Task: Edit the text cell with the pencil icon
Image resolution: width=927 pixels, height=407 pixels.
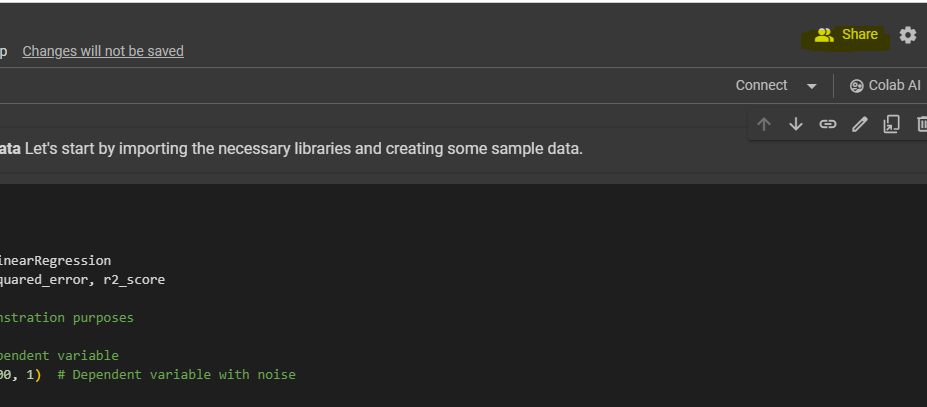Action: (x=860, y=124)
